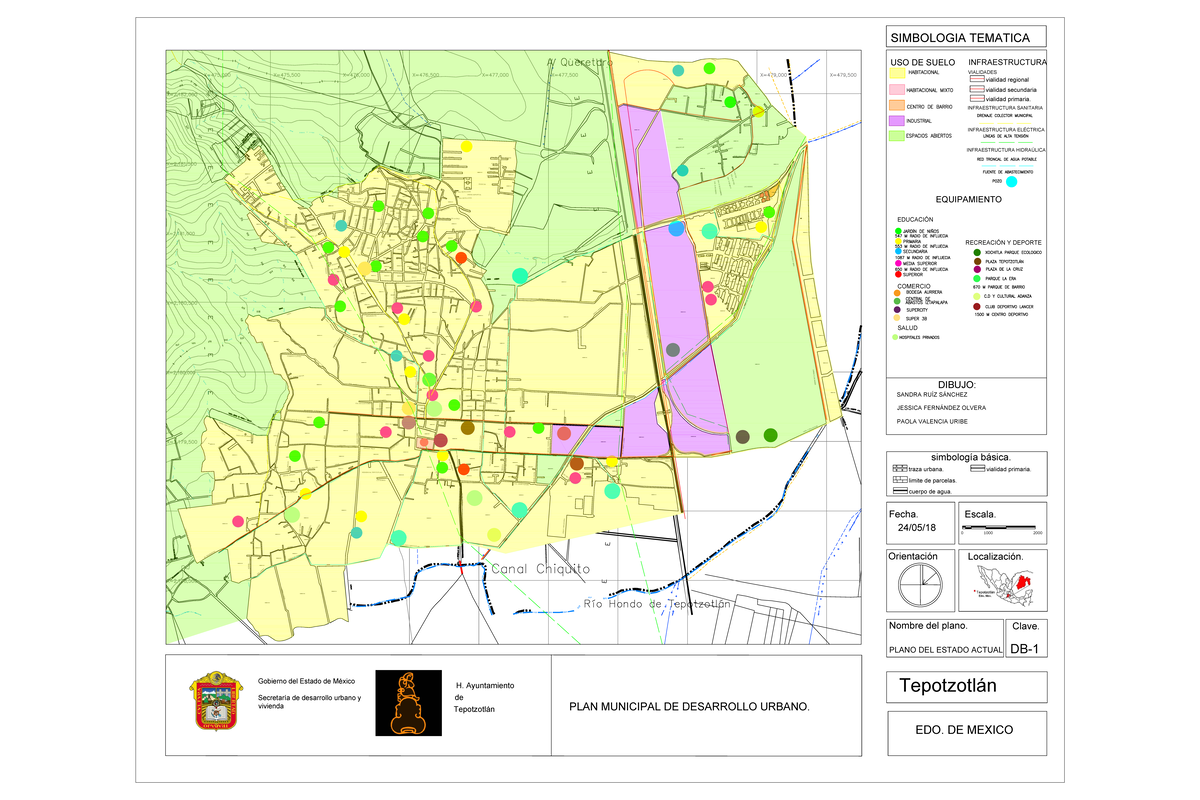The width and height of the screenshot is (1200, 800).
Task: Click the Mexico localization mini-map
Action: pyautogui.click(x=1007, y=584)
